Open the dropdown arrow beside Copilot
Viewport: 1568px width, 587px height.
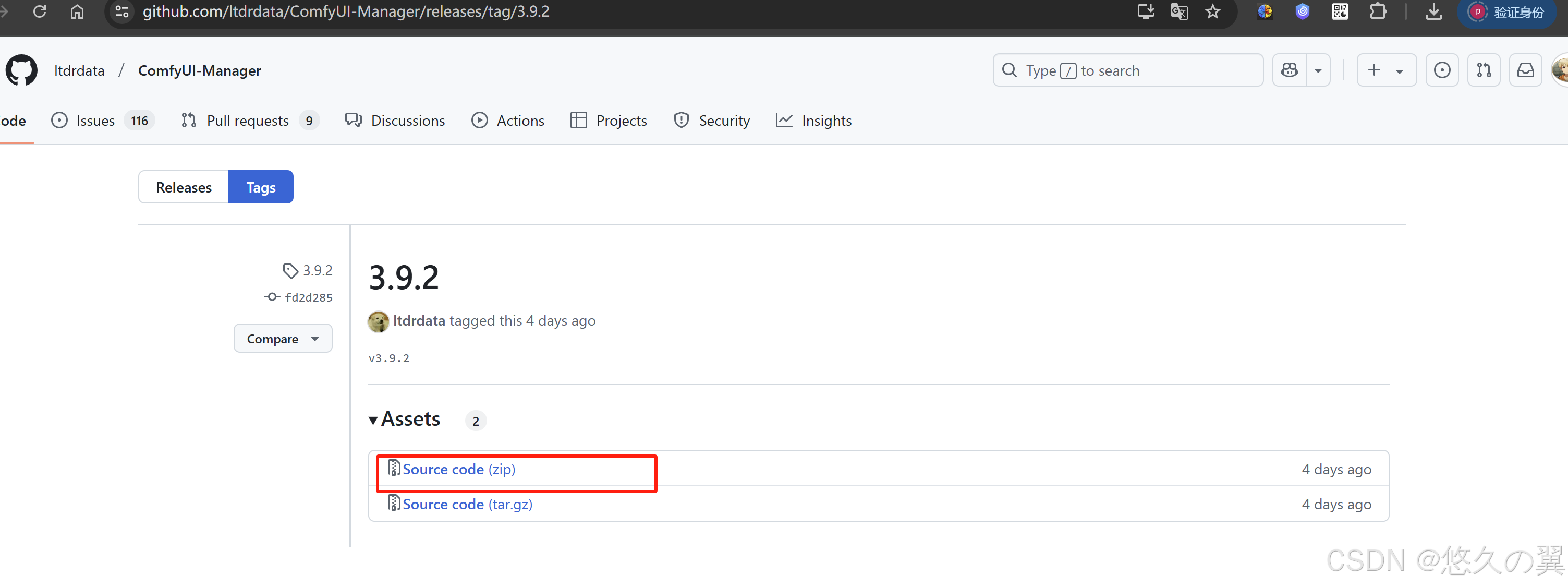coord(1318,70)
